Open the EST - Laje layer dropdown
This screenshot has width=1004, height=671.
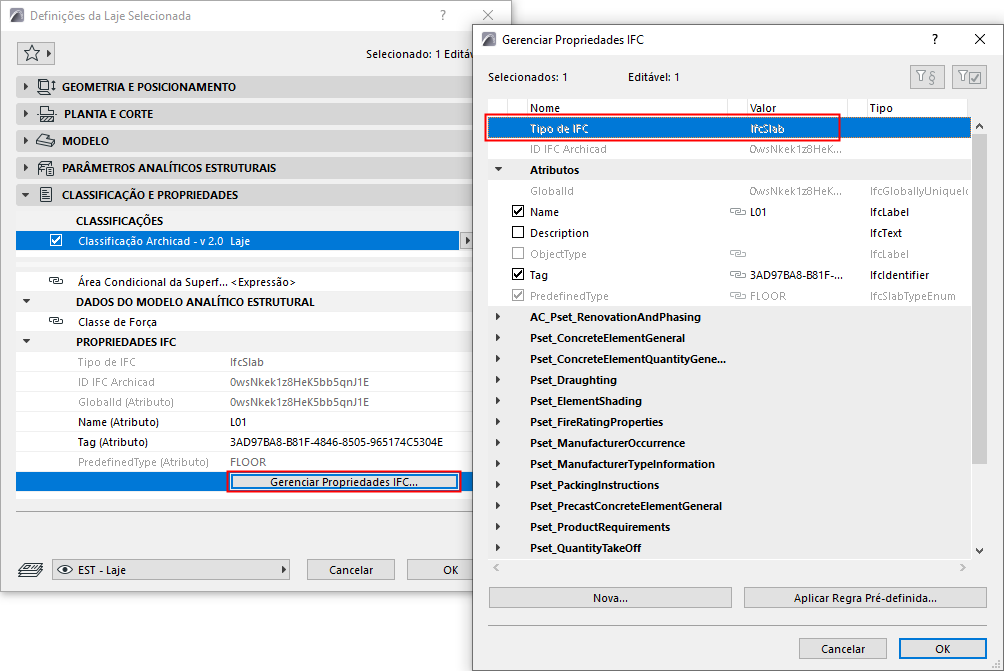coord(171,569)
